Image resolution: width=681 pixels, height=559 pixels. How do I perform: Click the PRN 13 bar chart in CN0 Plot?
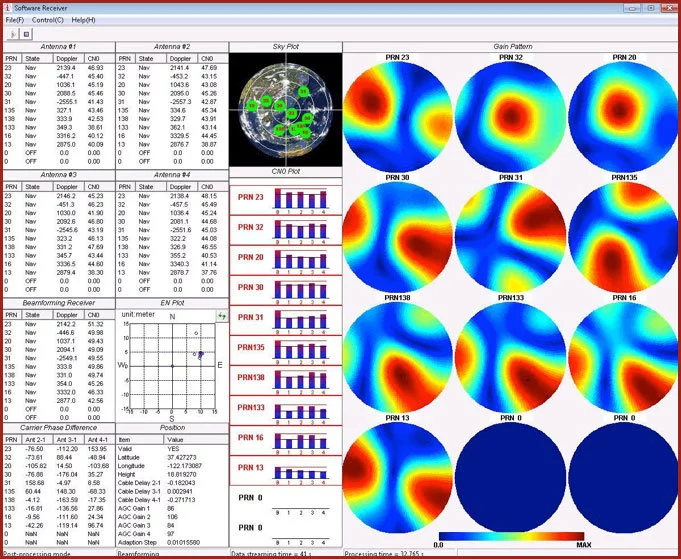pos(300,470)
